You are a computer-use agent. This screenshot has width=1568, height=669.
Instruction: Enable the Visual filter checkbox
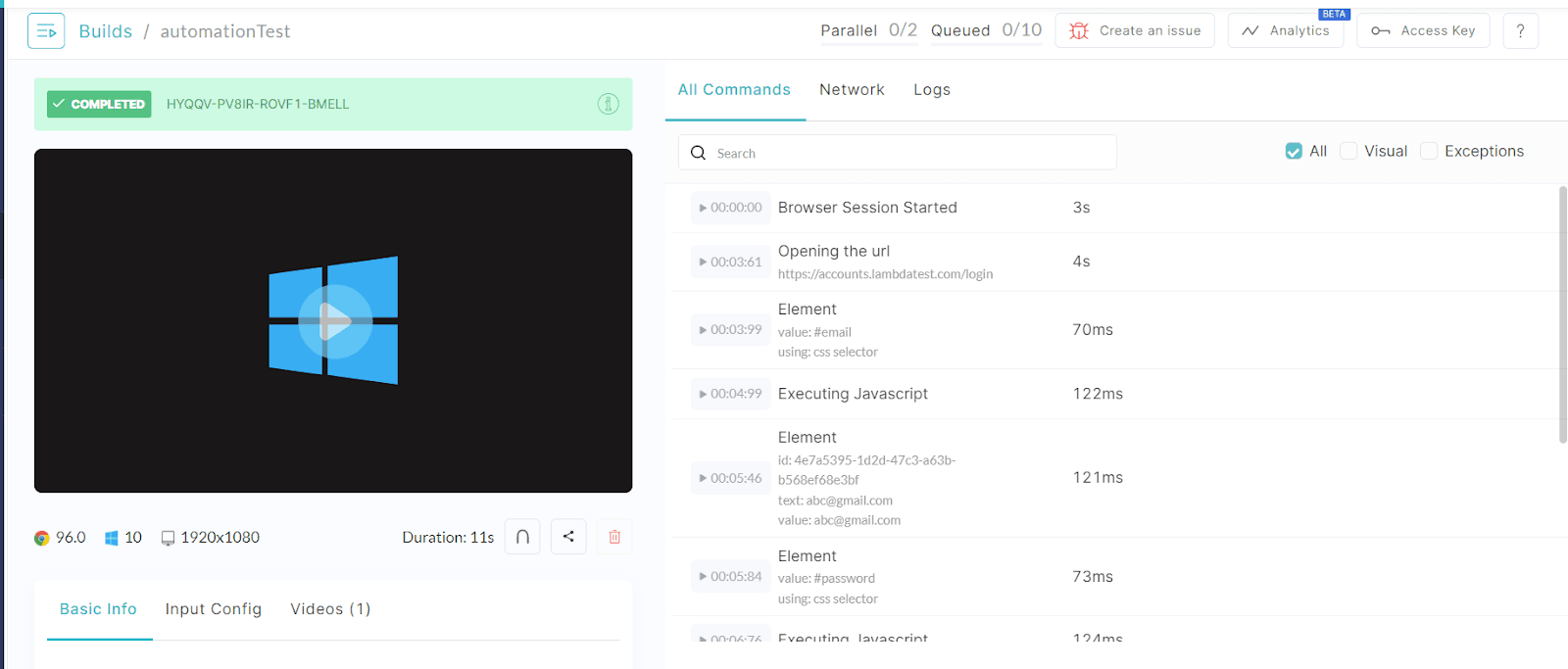[1348, 151]
